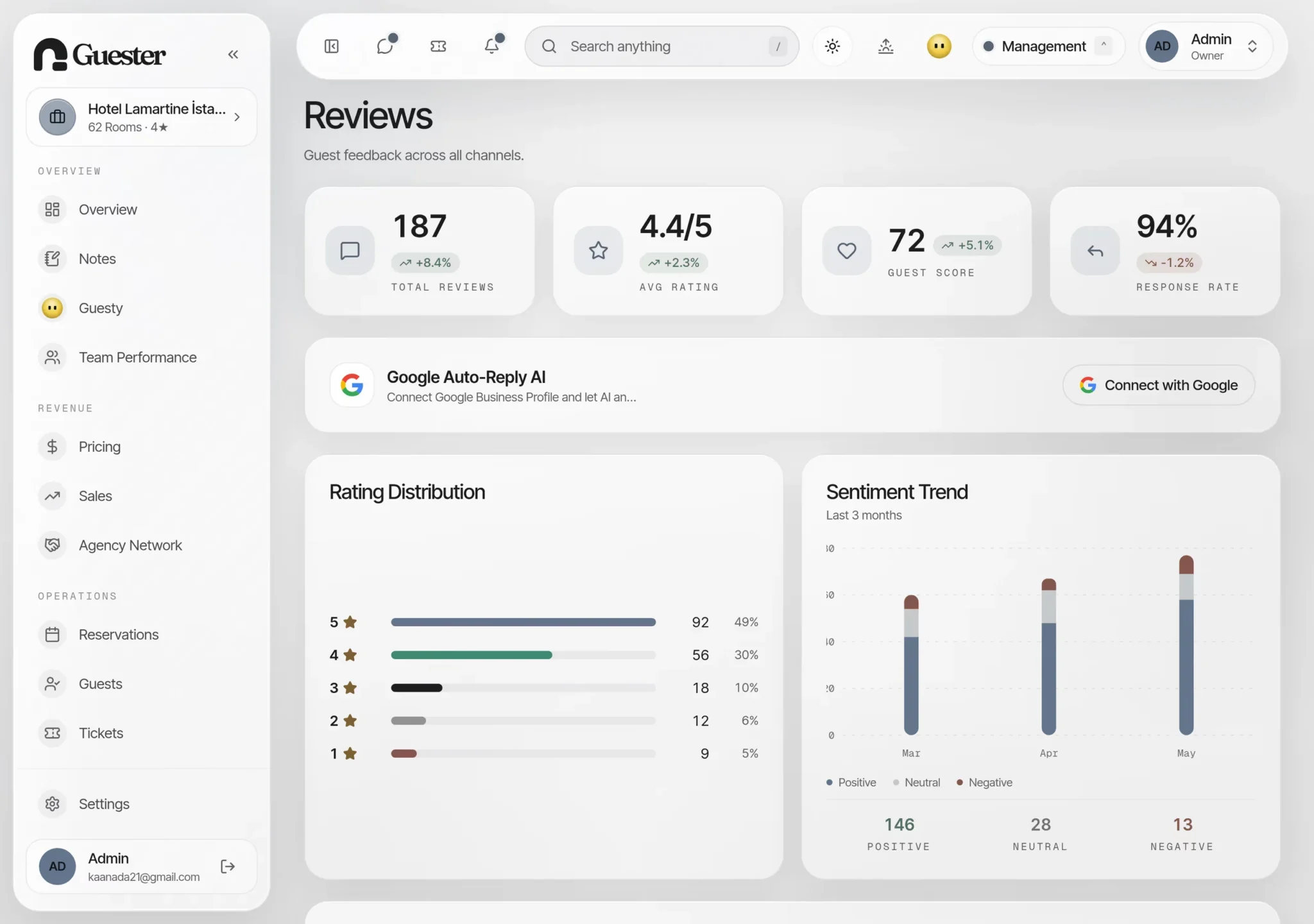The image size is (1314, 924).
Task: Open Guesty in the sidebar
Action: [x=141, y=309]
